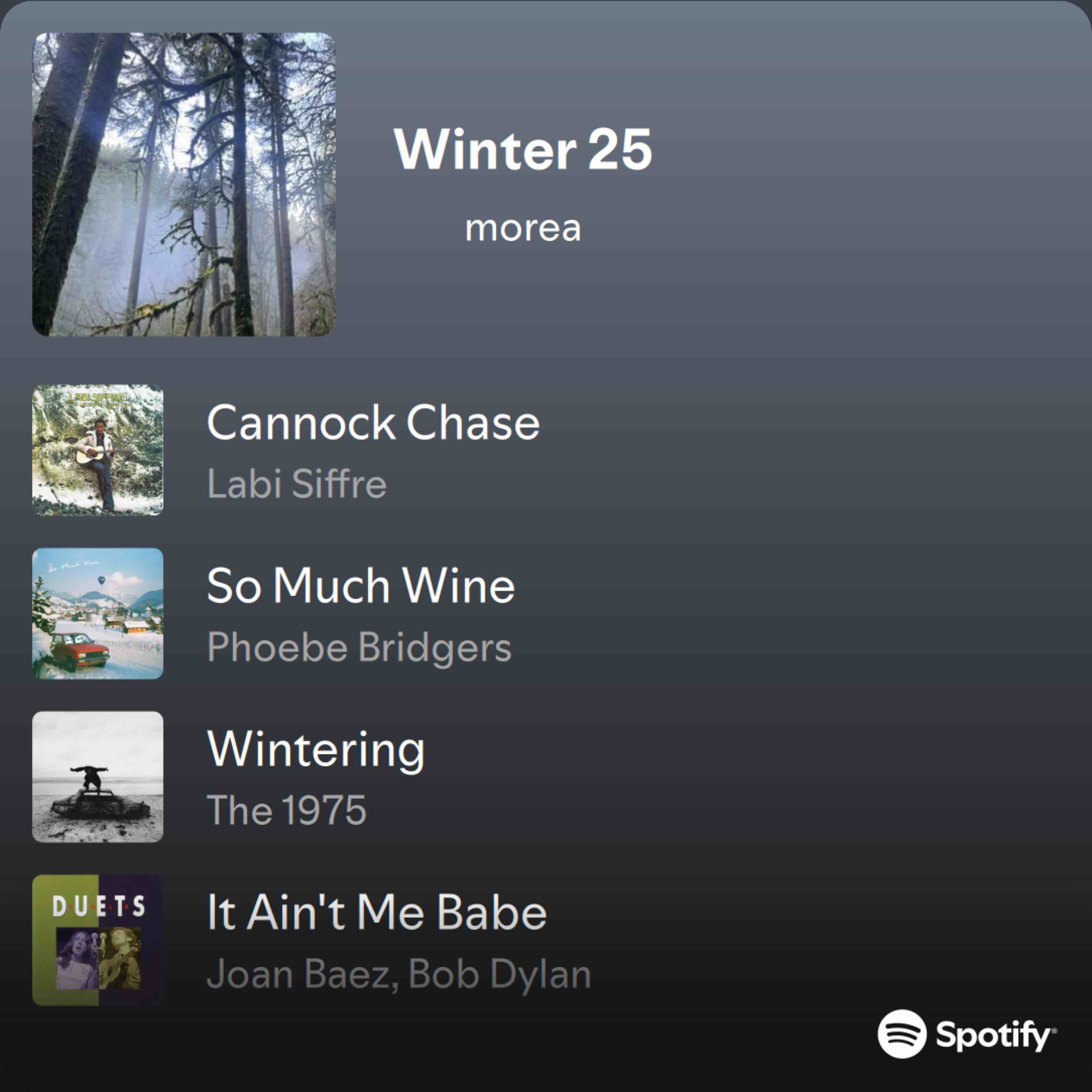The height and width of the screenshot is (1092, 1092).
Task: Select the Wintering album artwork
Action: click(x=98, y=777)
